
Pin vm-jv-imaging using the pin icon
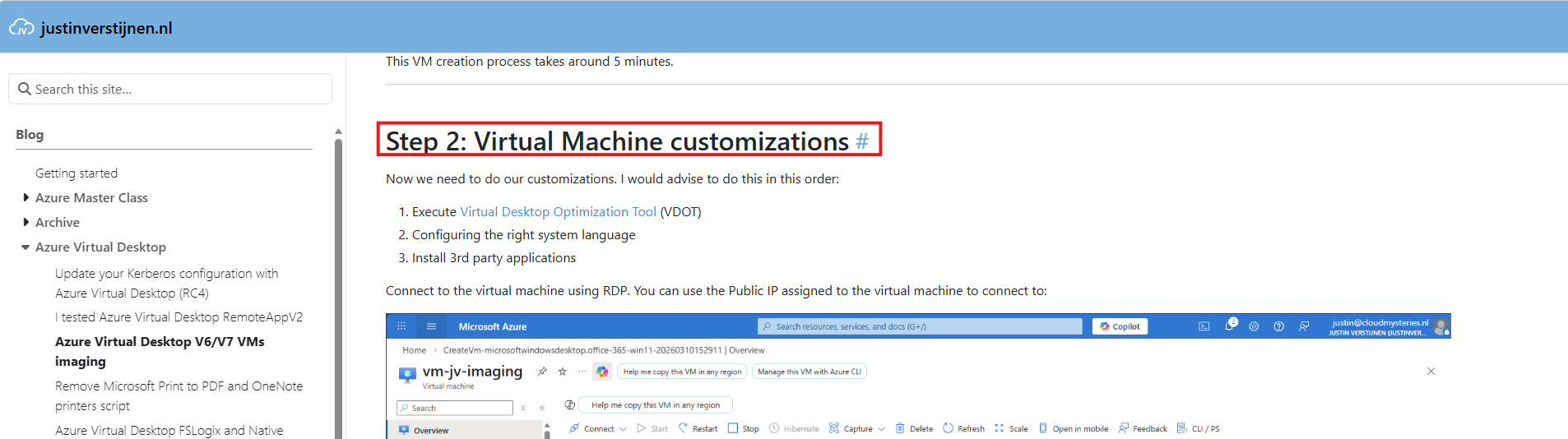coord(542,372)
